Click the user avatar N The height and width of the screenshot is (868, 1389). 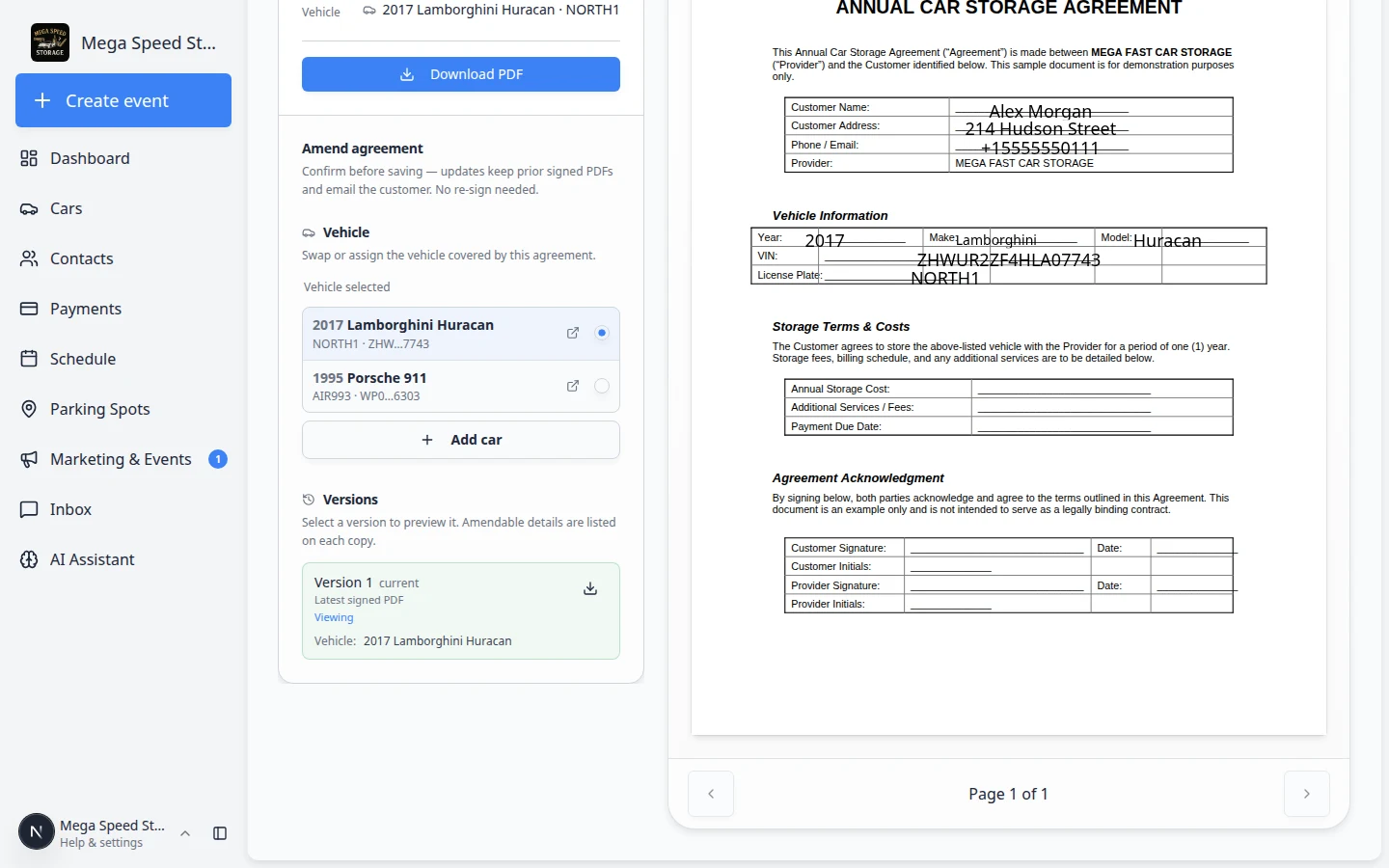click(37, 831)
